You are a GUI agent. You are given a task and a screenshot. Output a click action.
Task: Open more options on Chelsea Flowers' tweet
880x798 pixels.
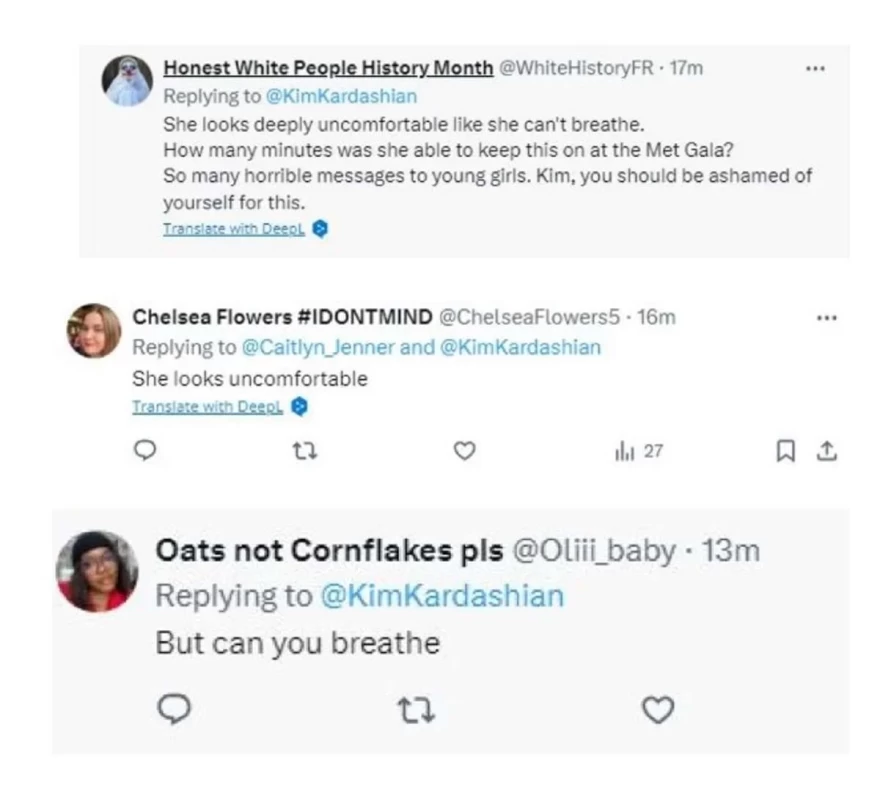coord(827,317)
